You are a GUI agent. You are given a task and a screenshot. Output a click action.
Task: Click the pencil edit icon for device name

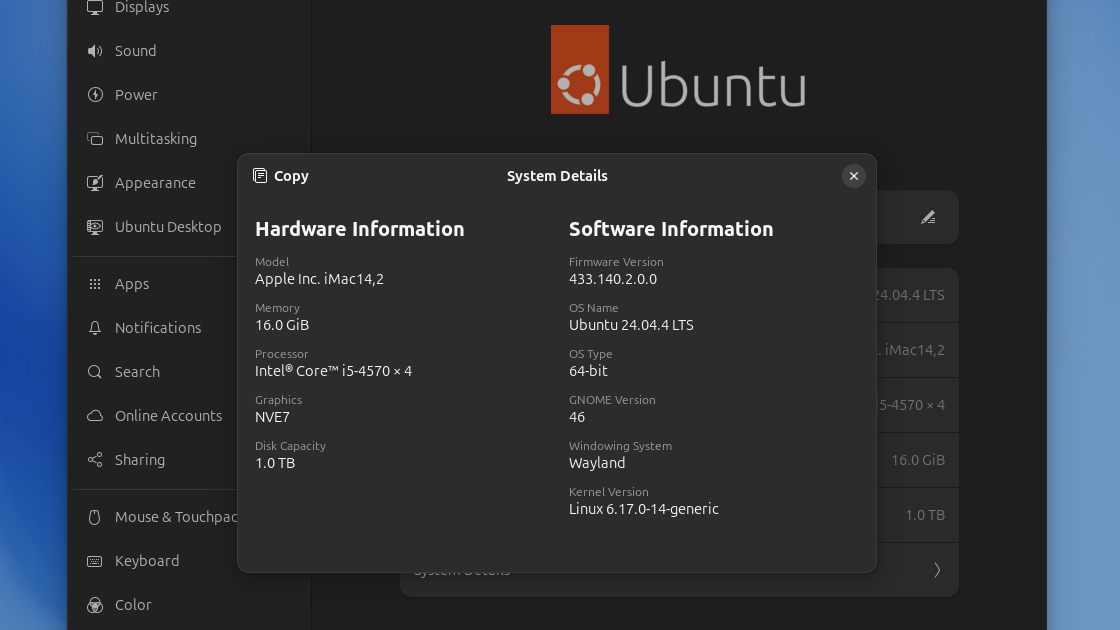point(928,217)
